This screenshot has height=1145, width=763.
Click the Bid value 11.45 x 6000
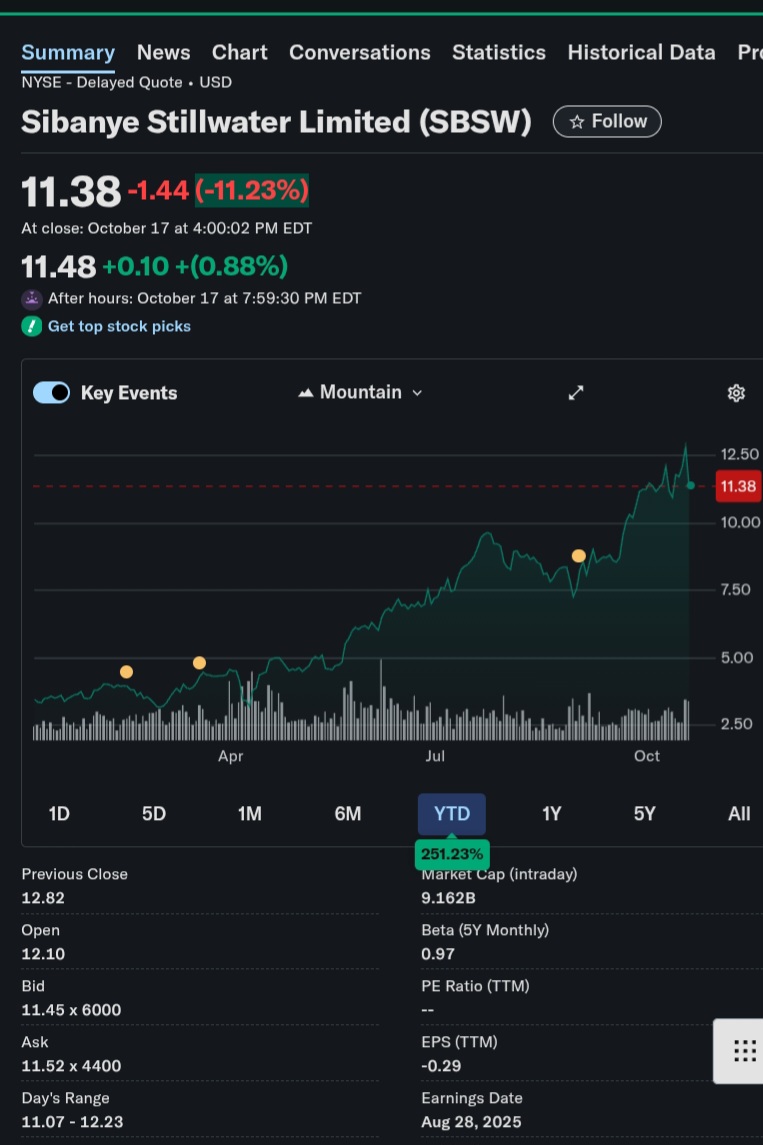(x=71, y=1010)
